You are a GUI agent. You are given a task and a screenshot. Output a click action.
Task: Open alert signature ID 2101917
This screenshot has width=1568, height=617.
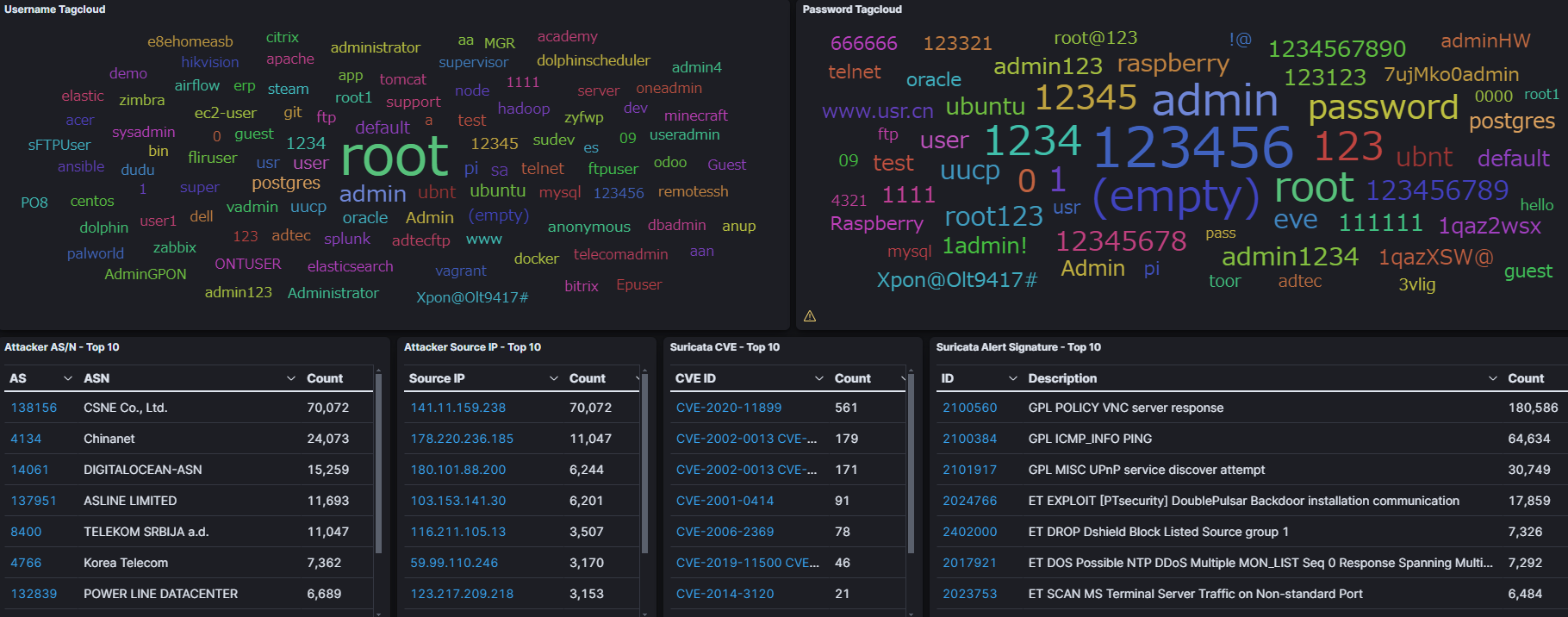pos(969,470)
